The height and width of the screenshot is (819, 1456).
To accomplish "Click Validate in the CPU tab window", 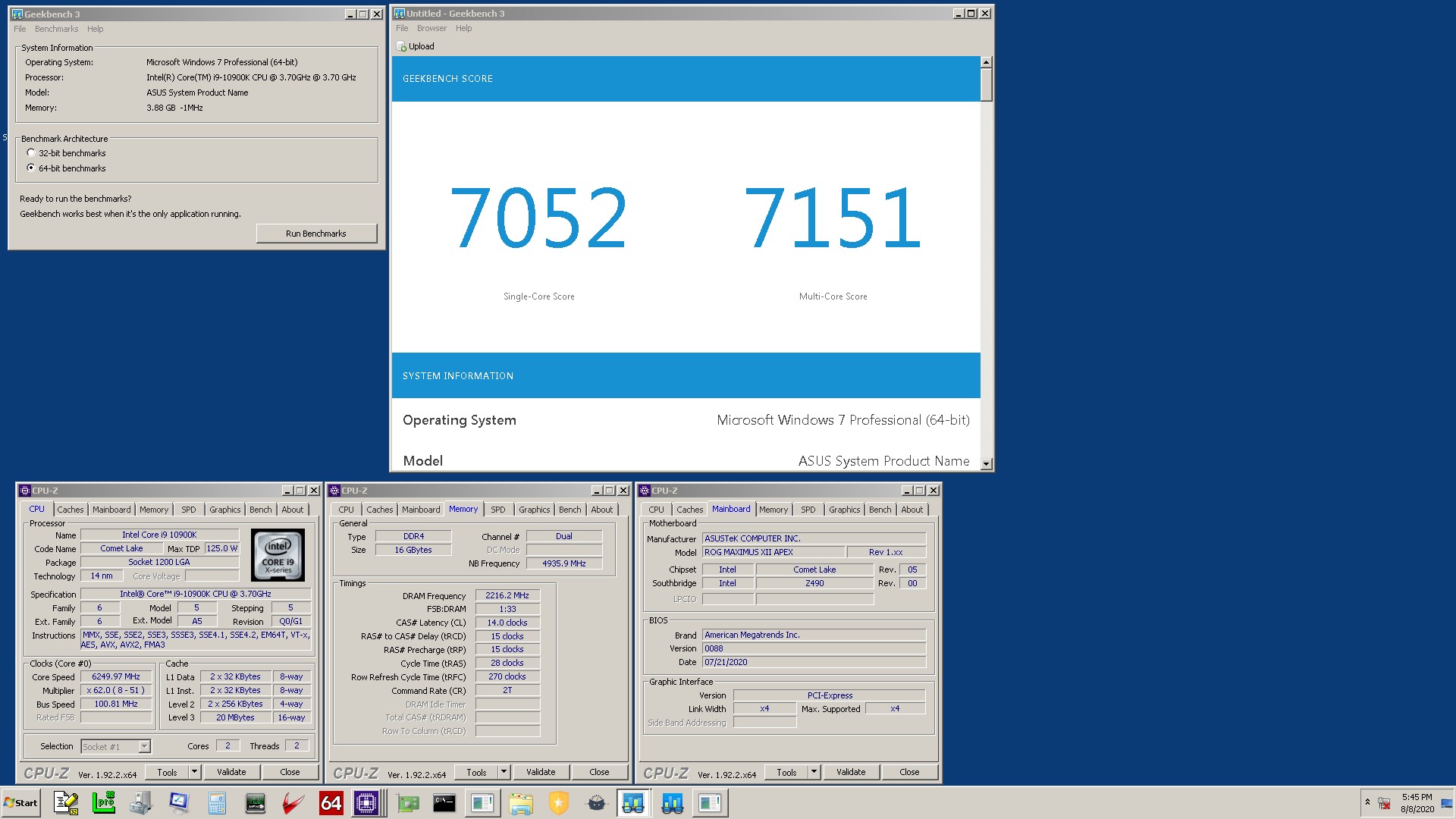I will click(x=231, y=772).
